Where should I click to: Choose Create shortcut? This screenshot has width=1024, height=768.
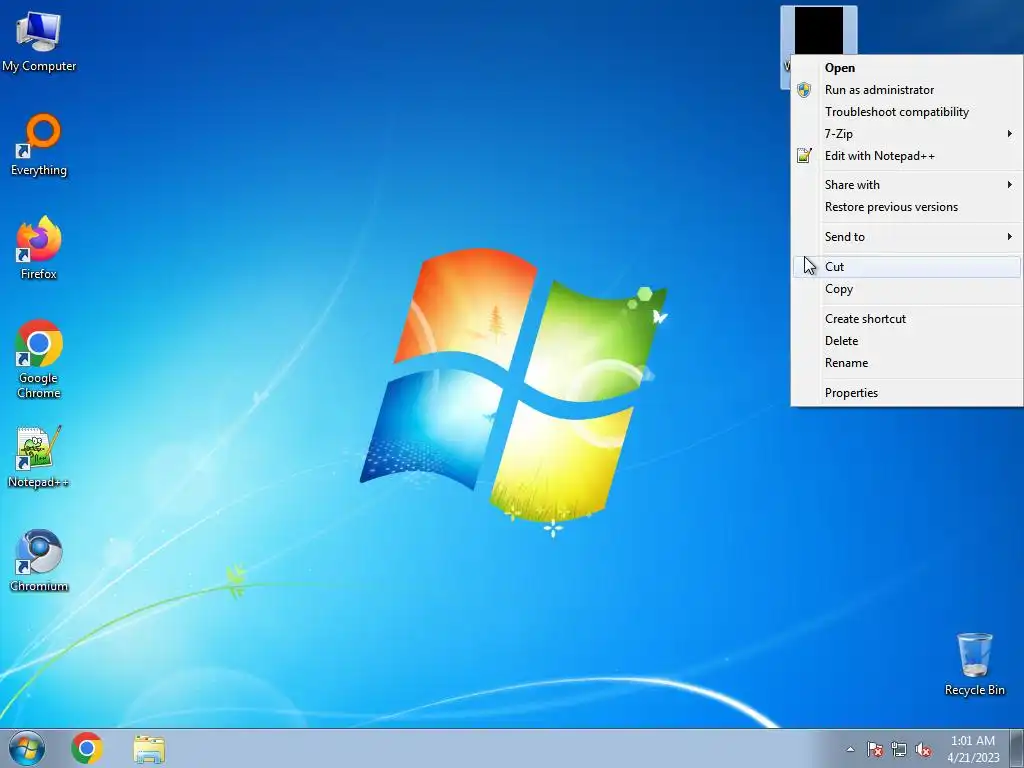(x=907, y=319)
